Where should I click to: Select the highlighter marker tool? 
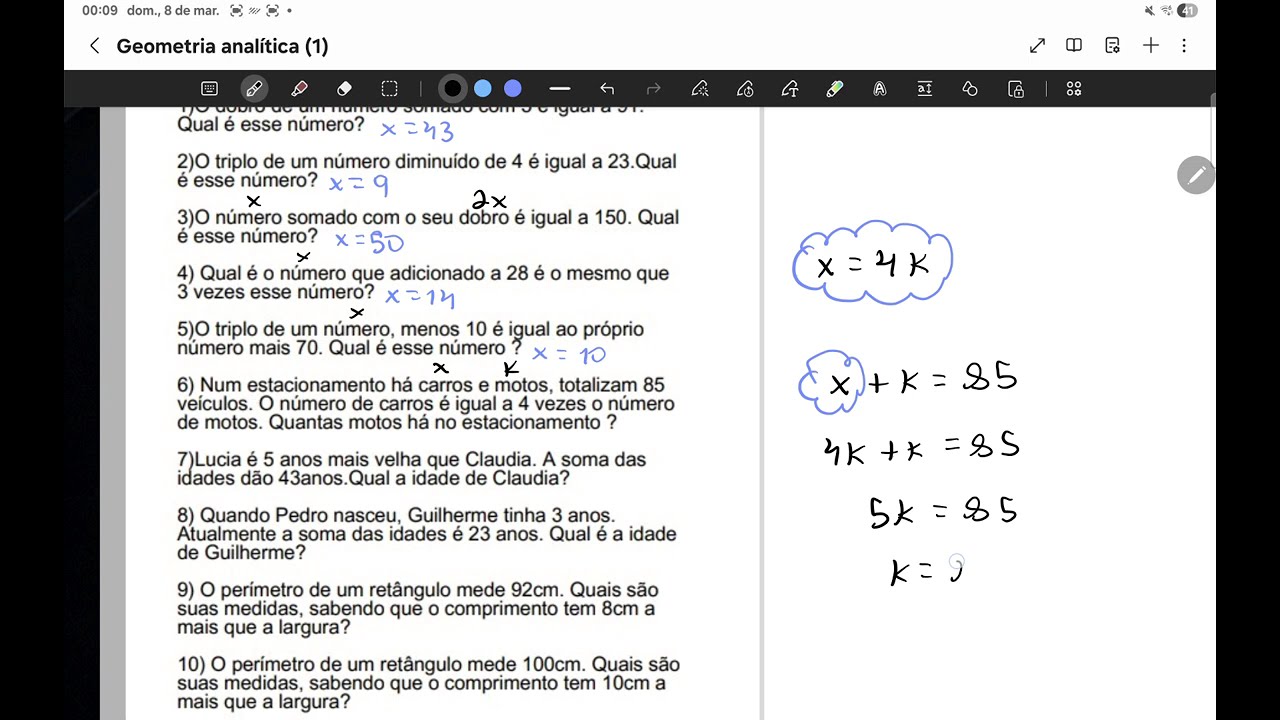click(299, 89)
